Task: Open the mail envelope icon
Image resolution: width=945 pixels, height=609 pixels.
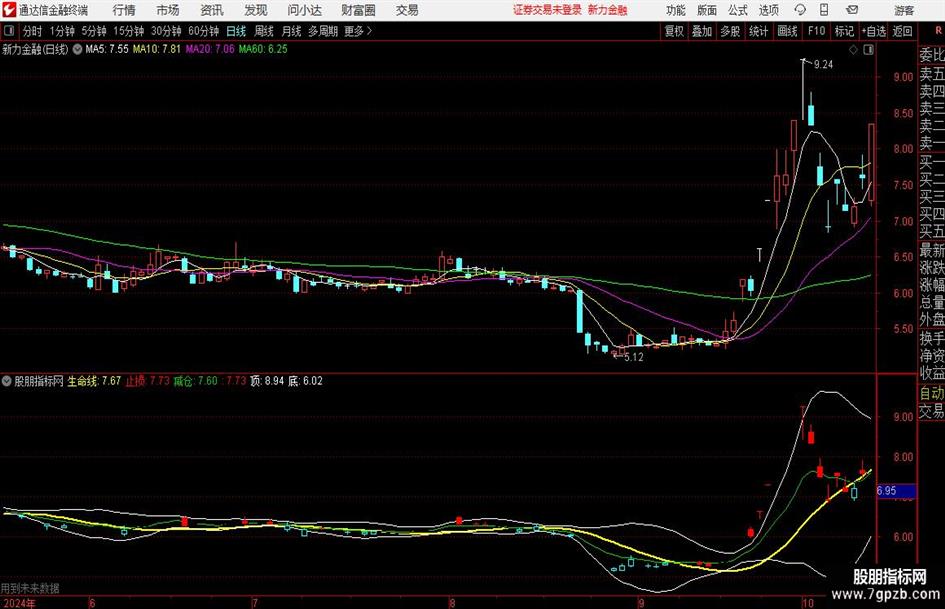Action: 852,10
